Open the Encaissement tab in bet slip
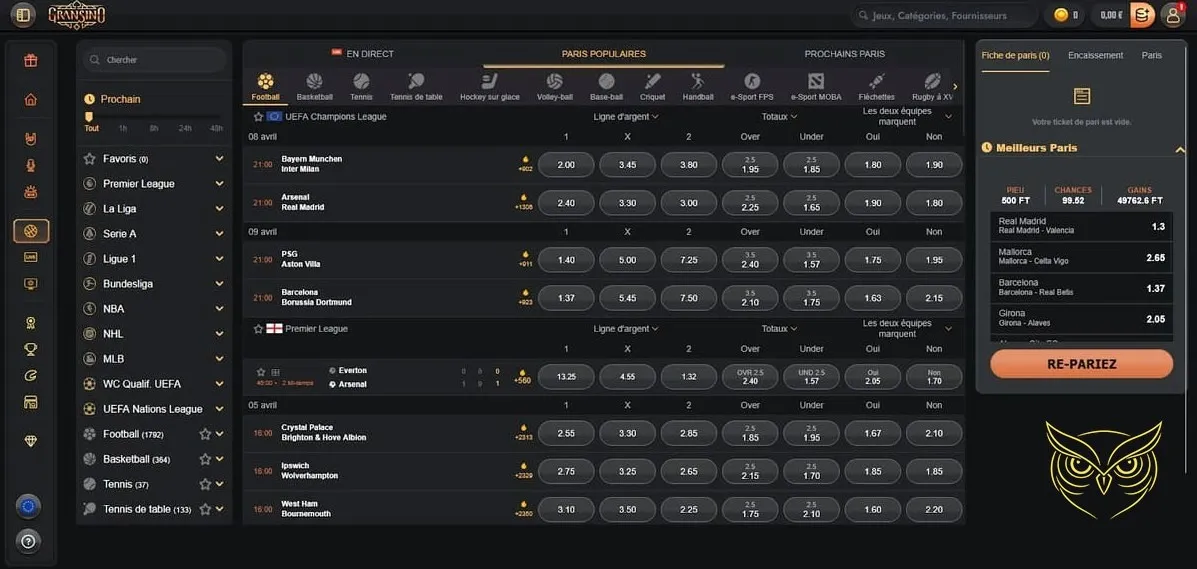This screenshot has height=569, width=1197. tap(1095, 55)
